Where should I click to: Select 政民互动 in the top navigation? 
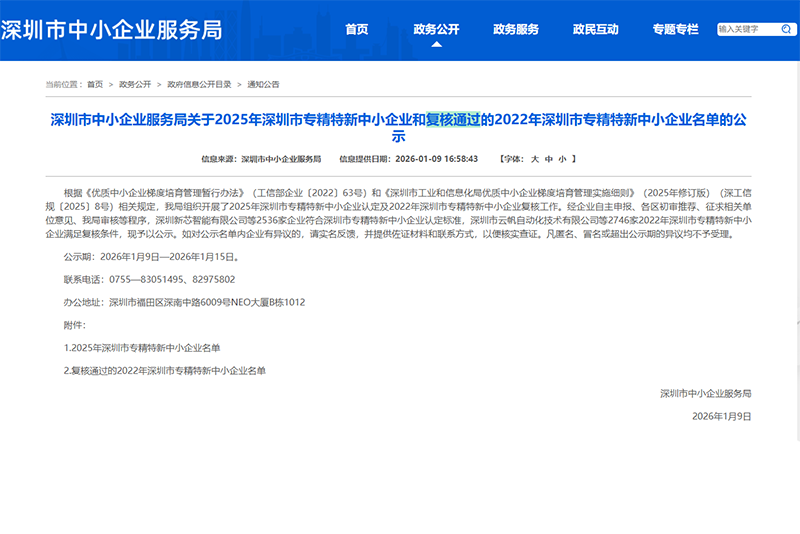coord(595,29)
